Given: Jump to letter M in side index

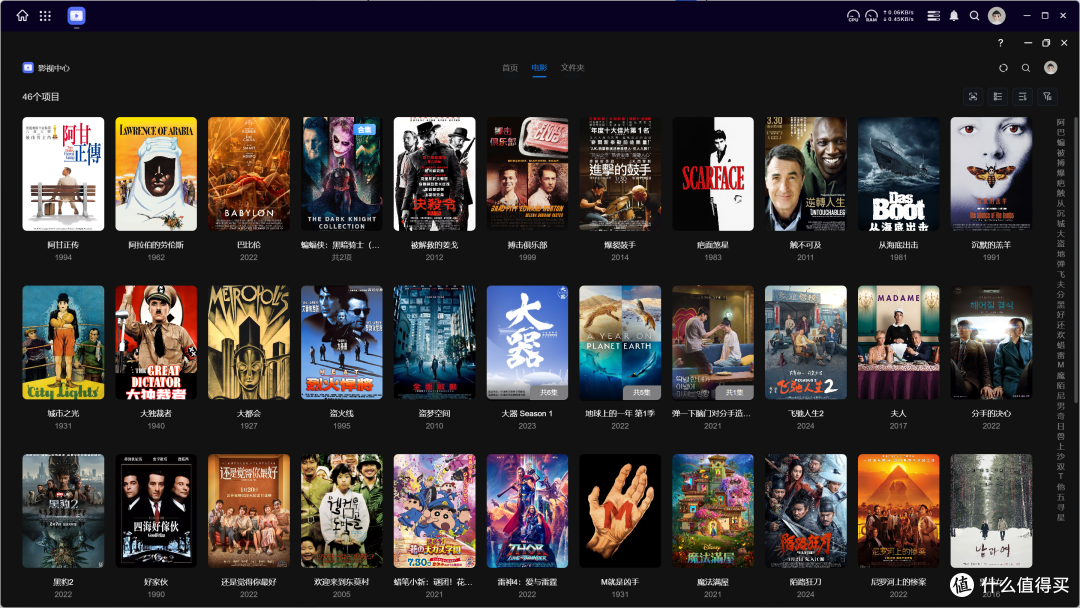Looking at the screenshot, I should click(x=1061, y=365).
